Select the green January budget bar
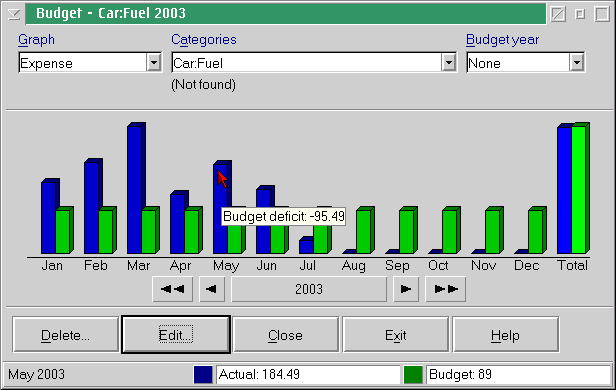Image resolution: width=616 pixels, height=390 pixels. point(63,231)
